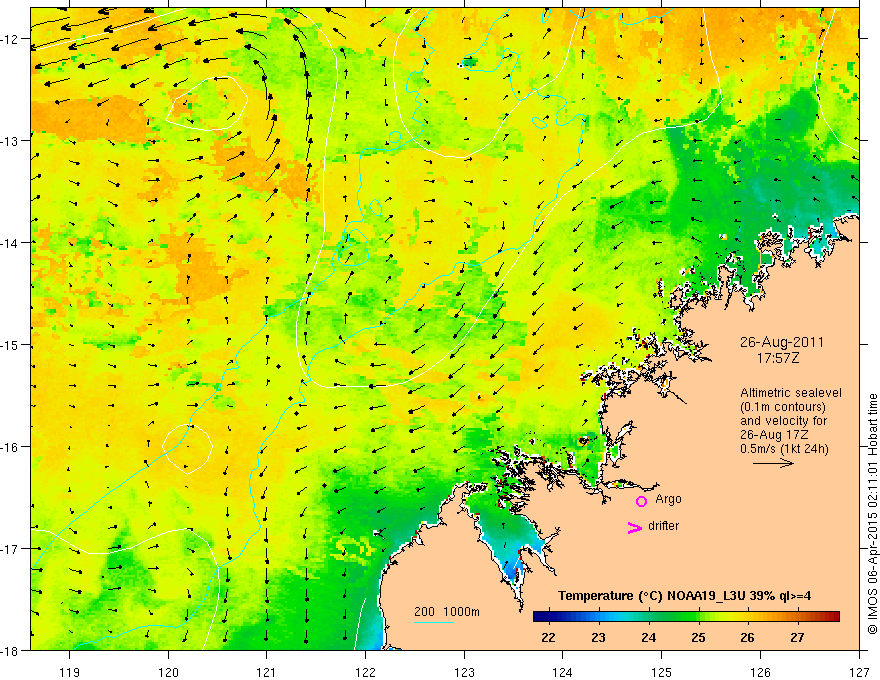
Task: Click the latitude axis label -12
Action: [10, 38]
